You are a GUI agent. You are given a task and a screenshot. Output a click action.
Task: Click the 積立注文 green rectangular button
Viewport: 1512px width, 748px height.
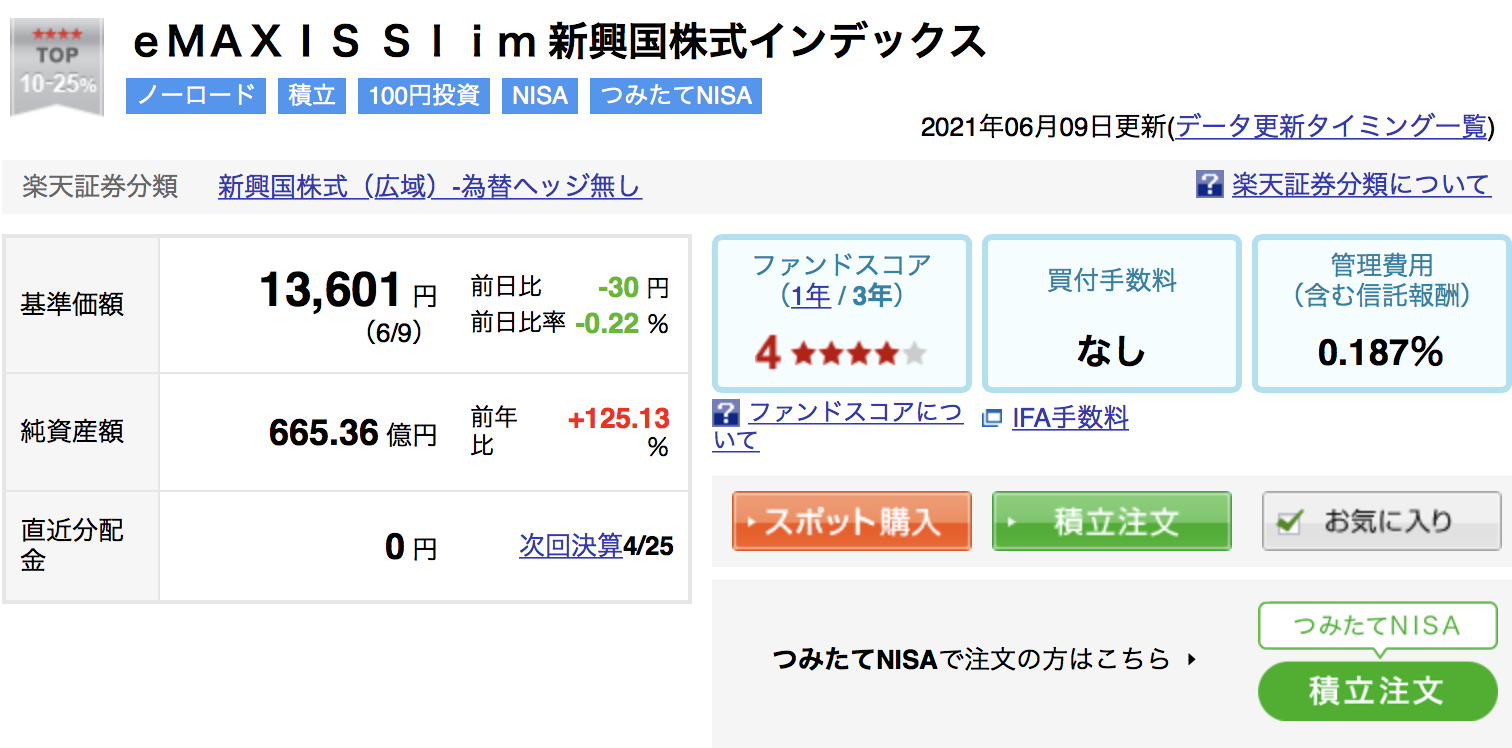(x=1111, y=521)
